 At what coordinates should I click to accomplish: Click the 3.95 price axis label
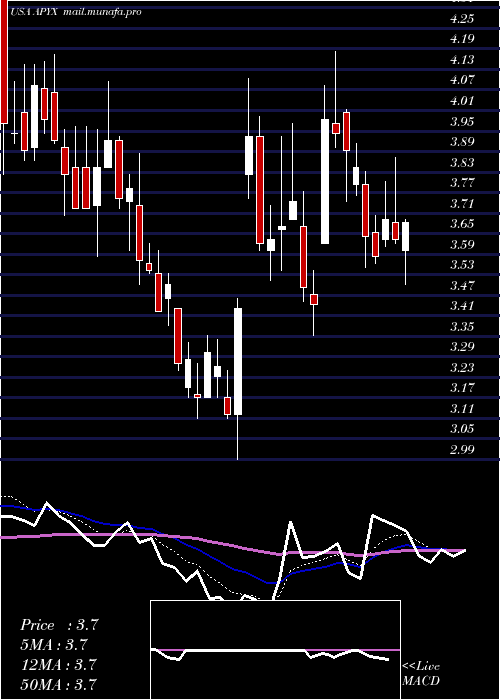pos(462,121)
